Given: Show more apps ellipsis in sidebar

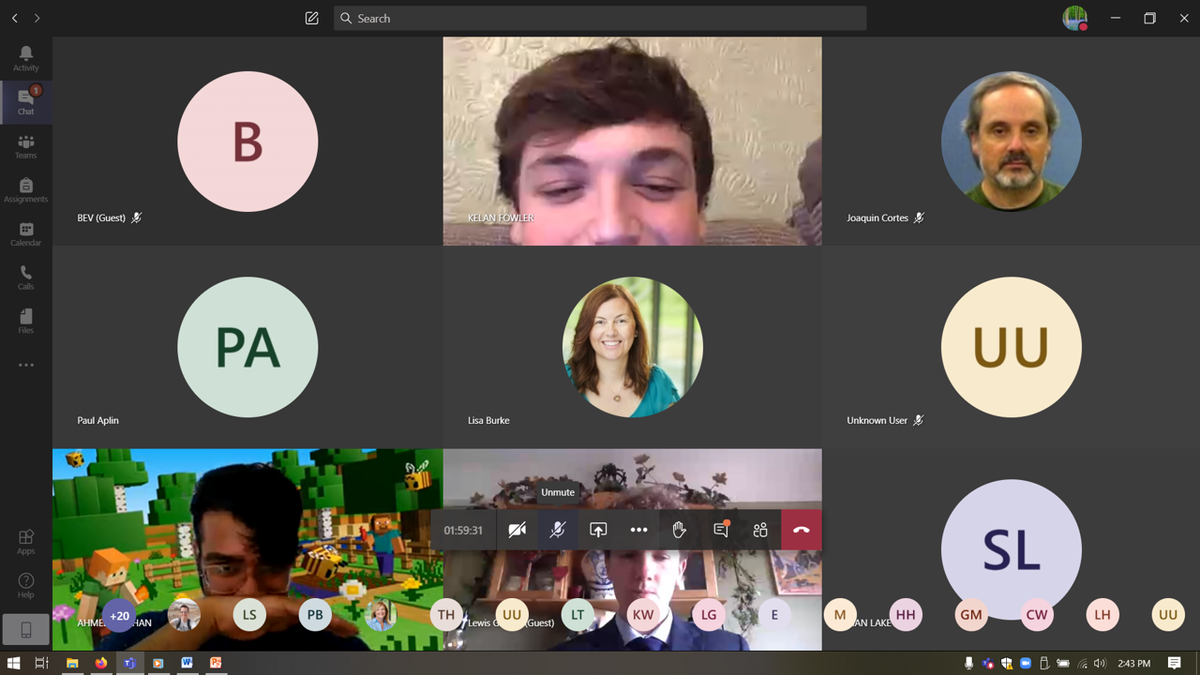Looking at the screenshot, I should tap(26, 365).
